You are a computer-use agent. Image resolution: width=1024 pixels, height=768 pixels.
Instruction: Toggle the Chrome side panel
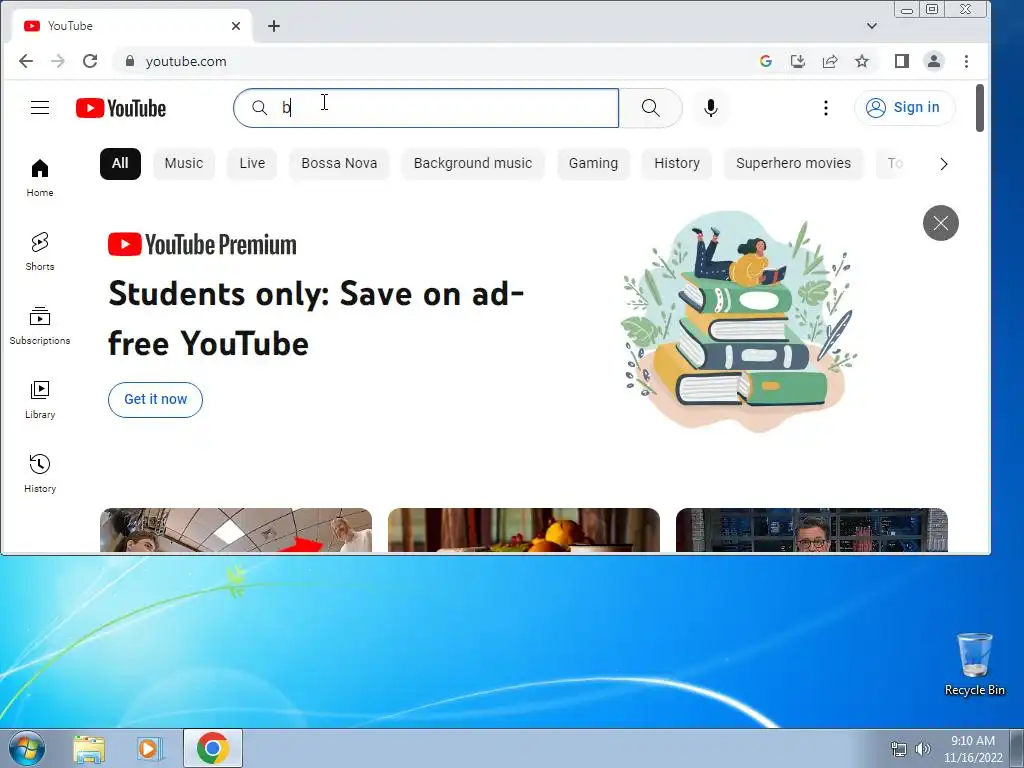pyautogui.click(x=902, y=61)
